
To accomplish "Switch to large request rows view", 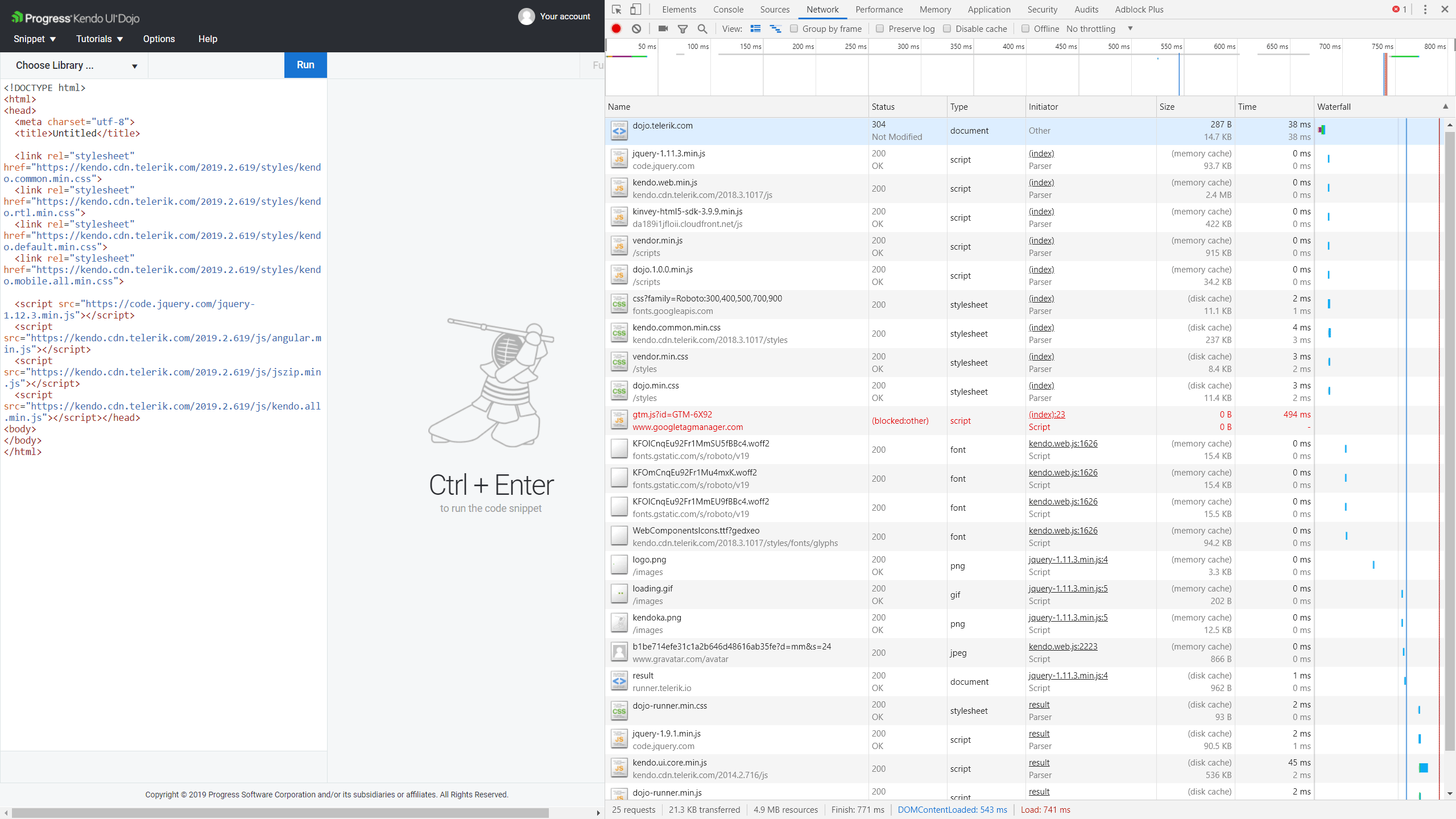I will (755, 28).
